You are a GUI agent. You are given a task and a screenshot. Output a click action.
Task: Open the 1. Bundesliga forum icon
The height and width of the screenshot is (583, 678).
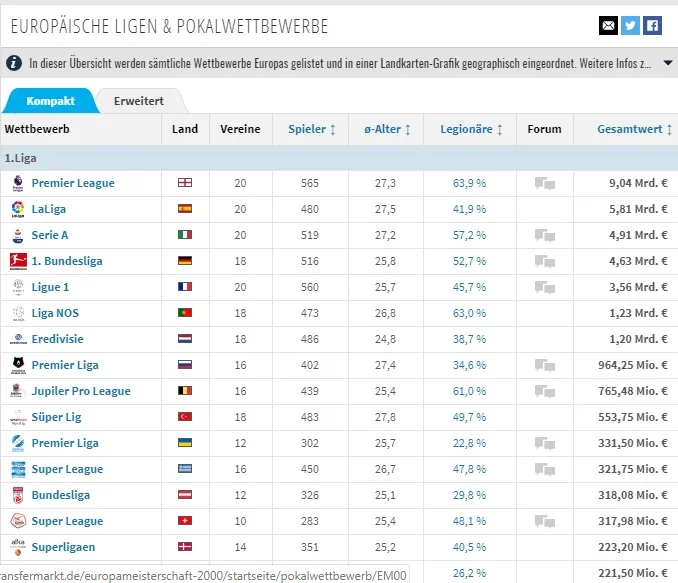[x=544, y=261]
